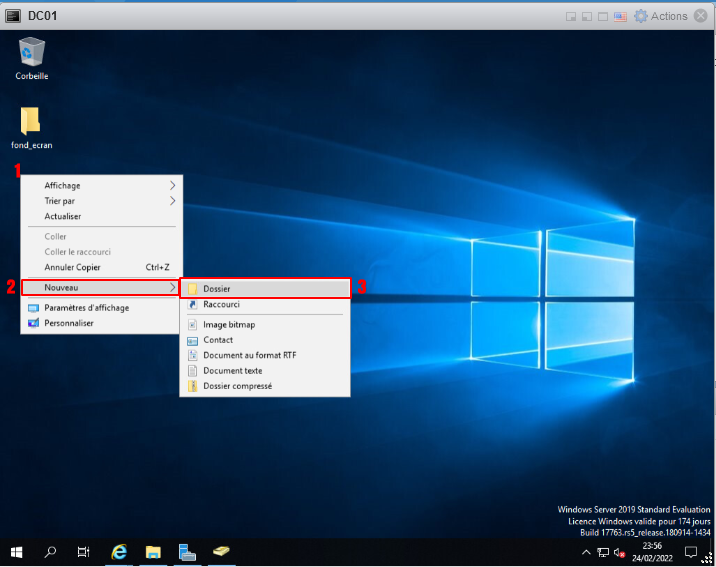Screen dimensions: 716x567
Task: Open Paramètres d'affichage from context menu
Action: [x=86, y=307]
